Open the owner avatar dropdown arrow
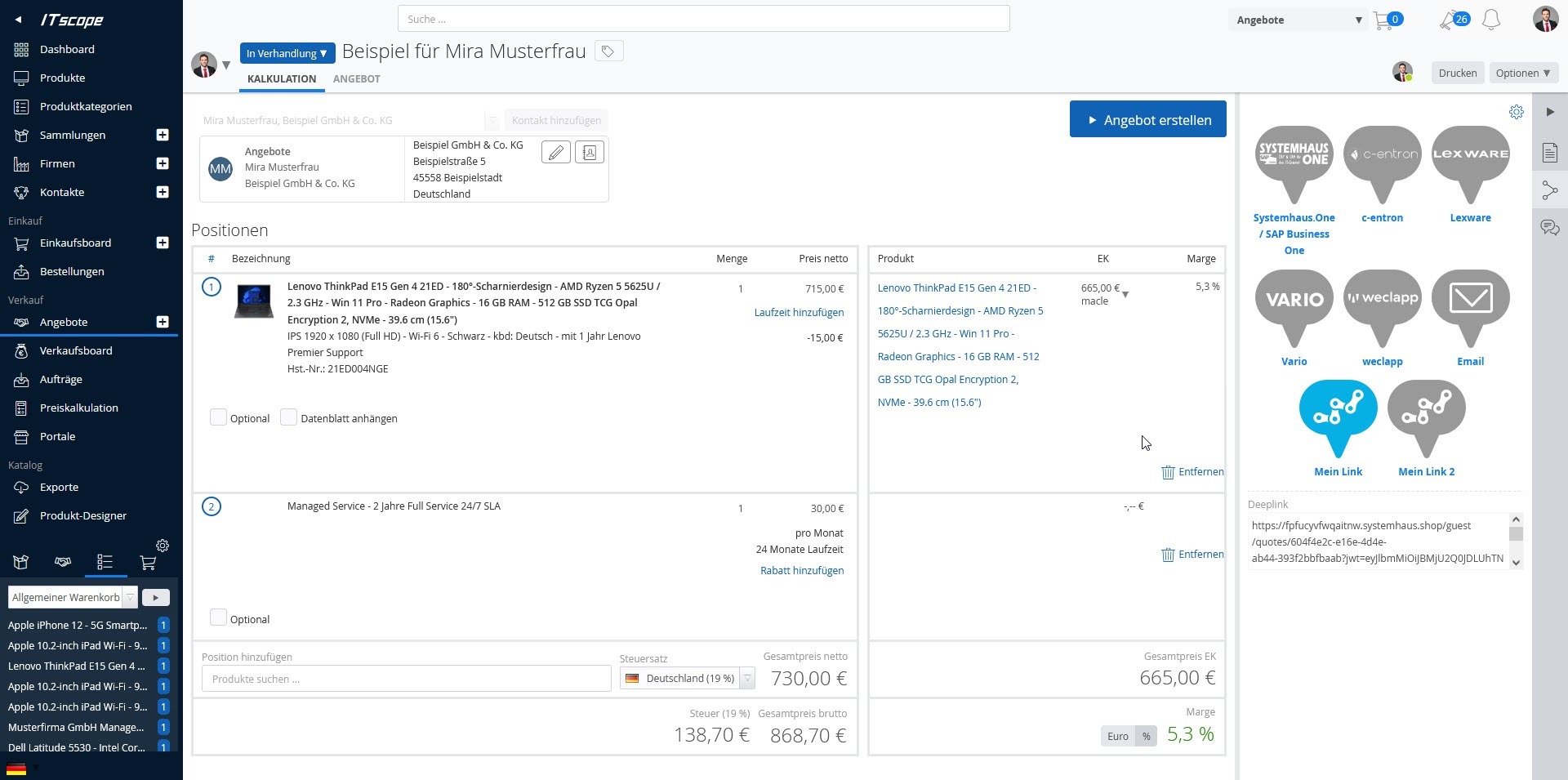Screen dimensions: 1568x780 227,65
